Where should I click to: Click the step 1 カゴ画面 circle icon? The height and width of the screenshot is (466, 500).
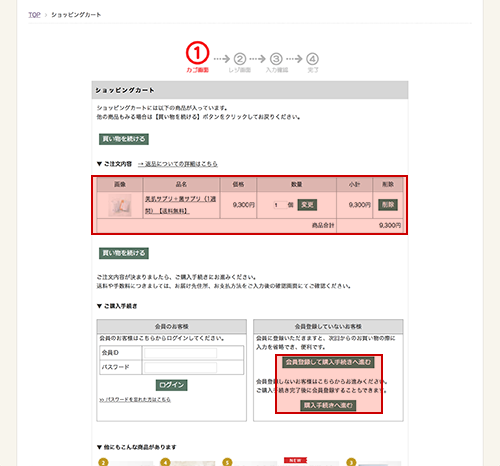coord(197,53)
